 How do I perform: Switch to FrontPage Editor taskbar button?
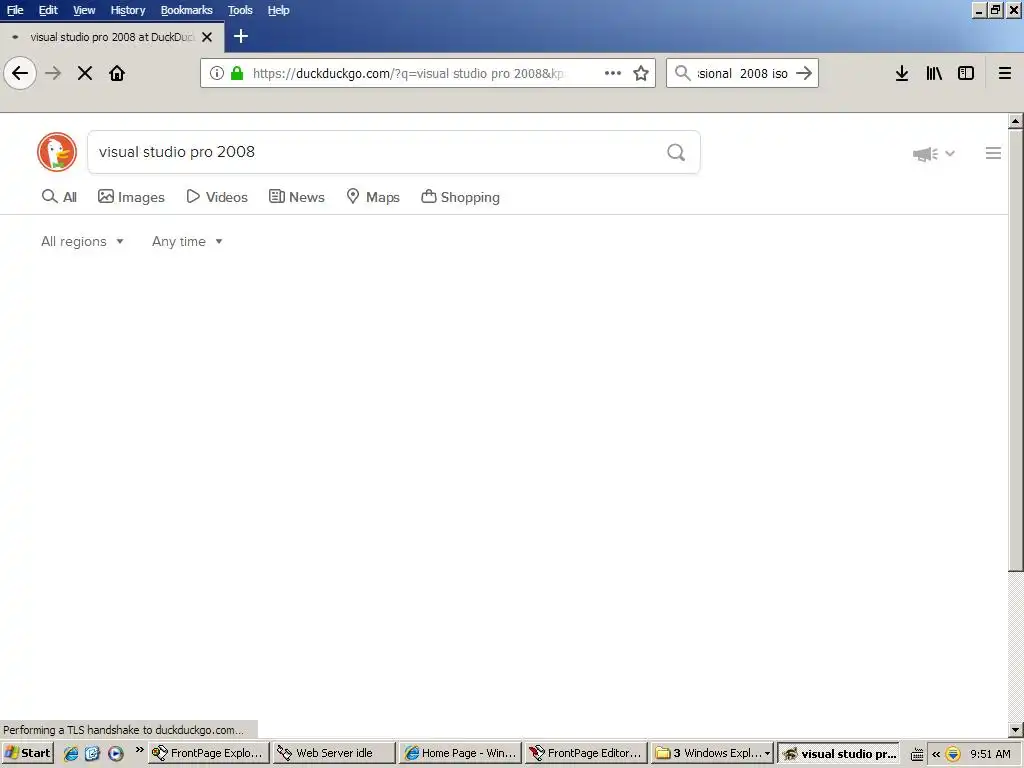coord(586,753)
